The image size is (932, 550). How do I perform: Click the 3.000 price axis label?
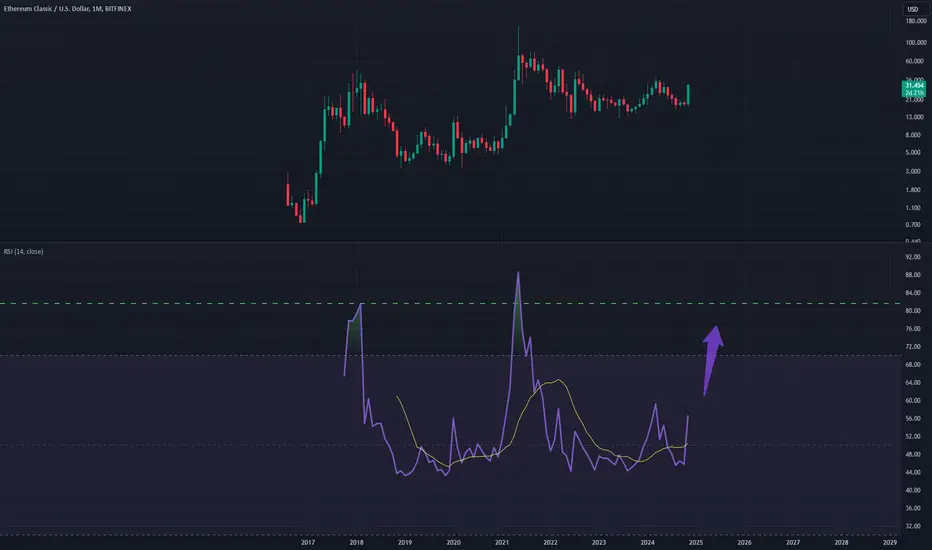[913, 172]
